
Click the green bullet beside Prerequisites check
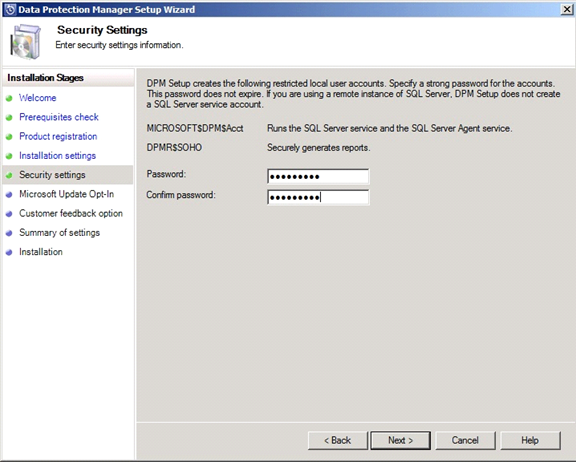coord(10,118)
